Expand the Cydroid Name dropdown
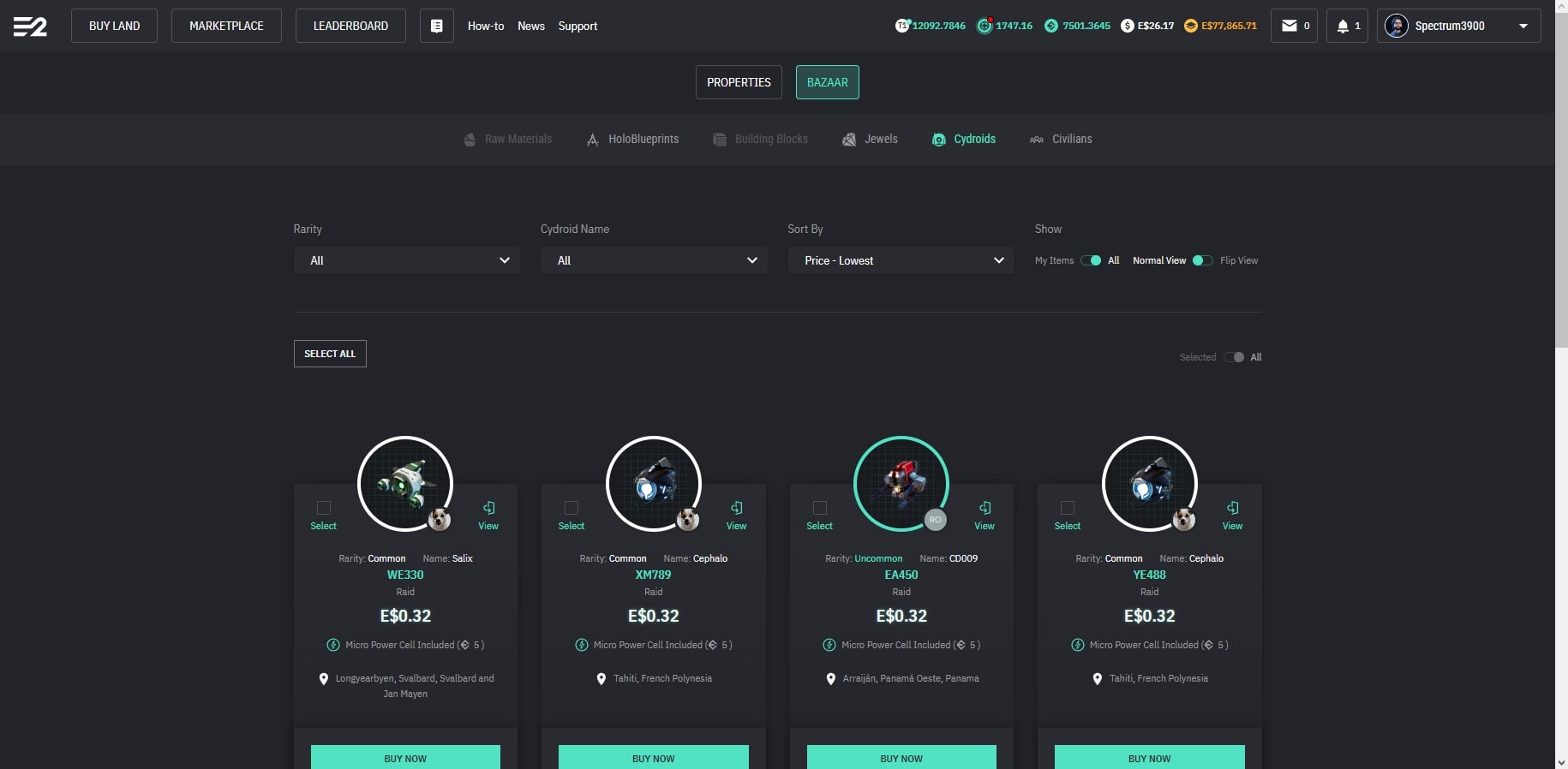The image size is (1568, 769). [x=653, y=260]
